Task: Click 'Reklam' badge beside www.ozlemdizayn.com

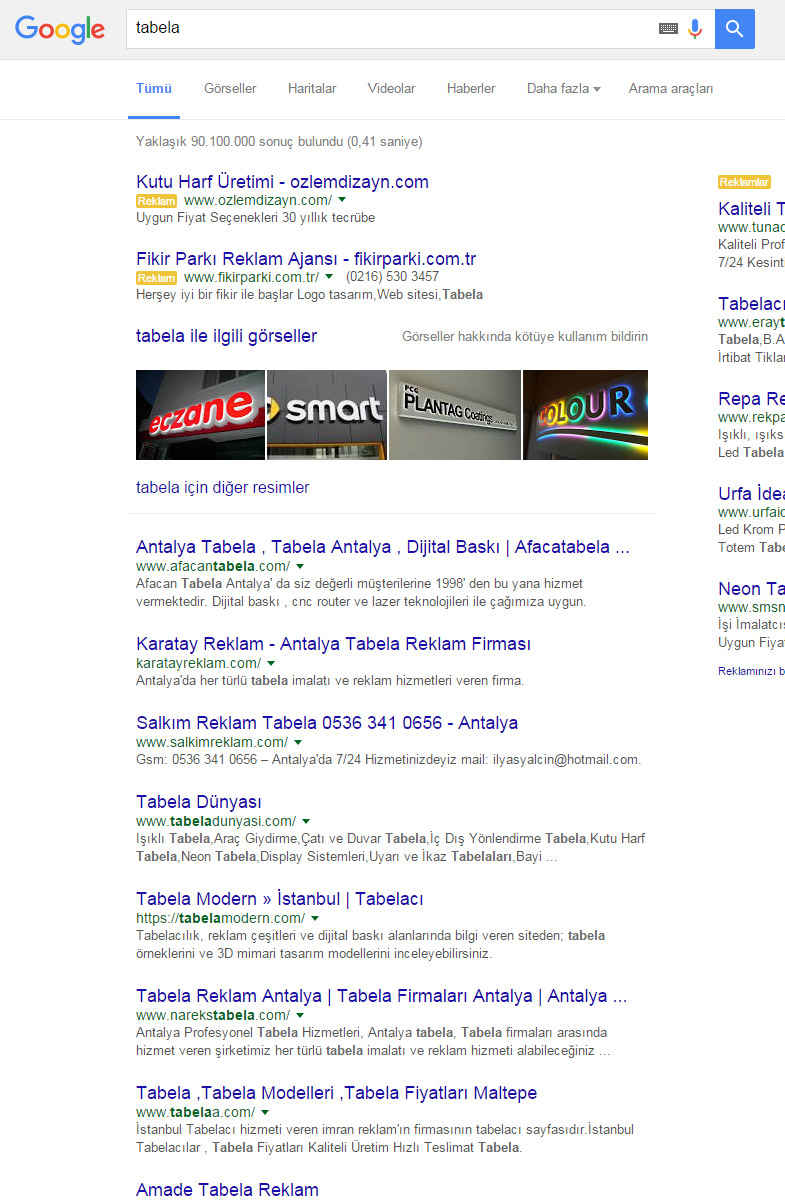Action: tap(157, 201)
